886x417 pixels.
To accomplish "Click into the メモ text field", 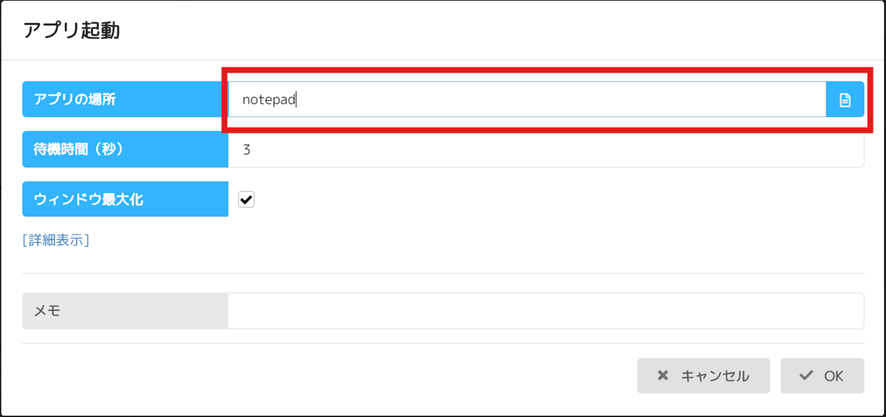I will pyautogui.click(x=546, y=311).
